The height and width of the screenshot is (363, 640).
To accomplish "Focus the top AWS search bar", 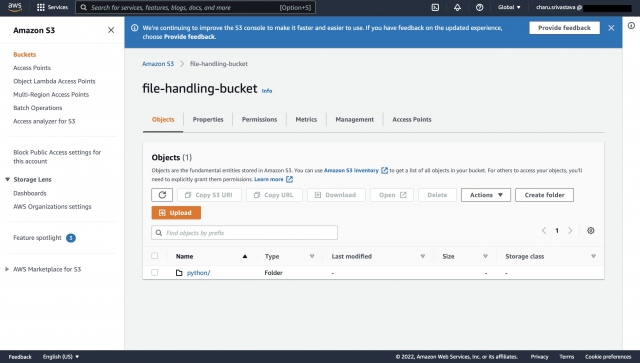I will pos(195,7).
